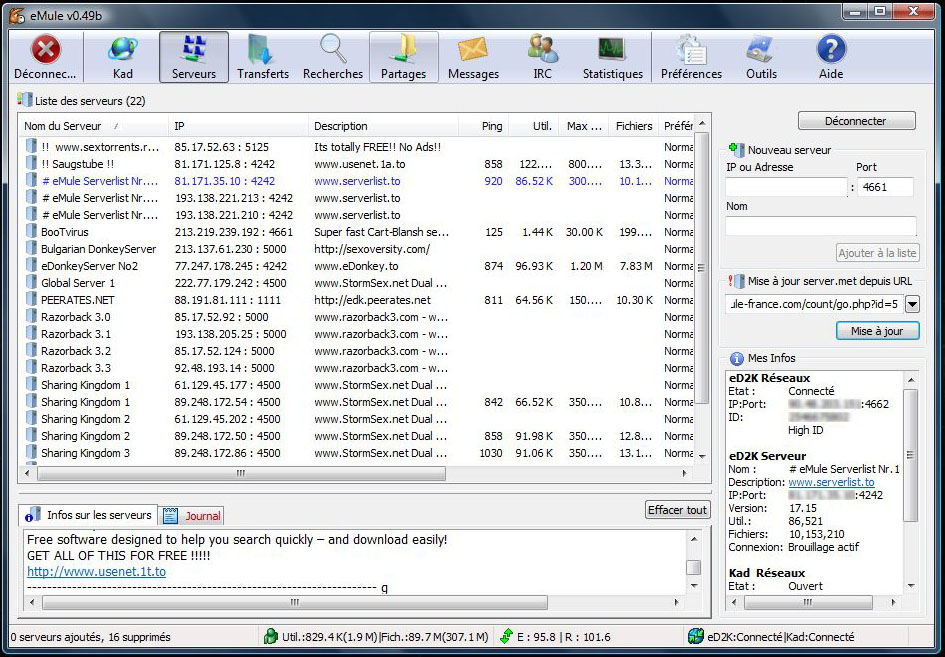This screenshot has width=945, height=657.
Task: Click the server icon beside Bulgarian DonkeyServer
Action: (x=31, y=248)
